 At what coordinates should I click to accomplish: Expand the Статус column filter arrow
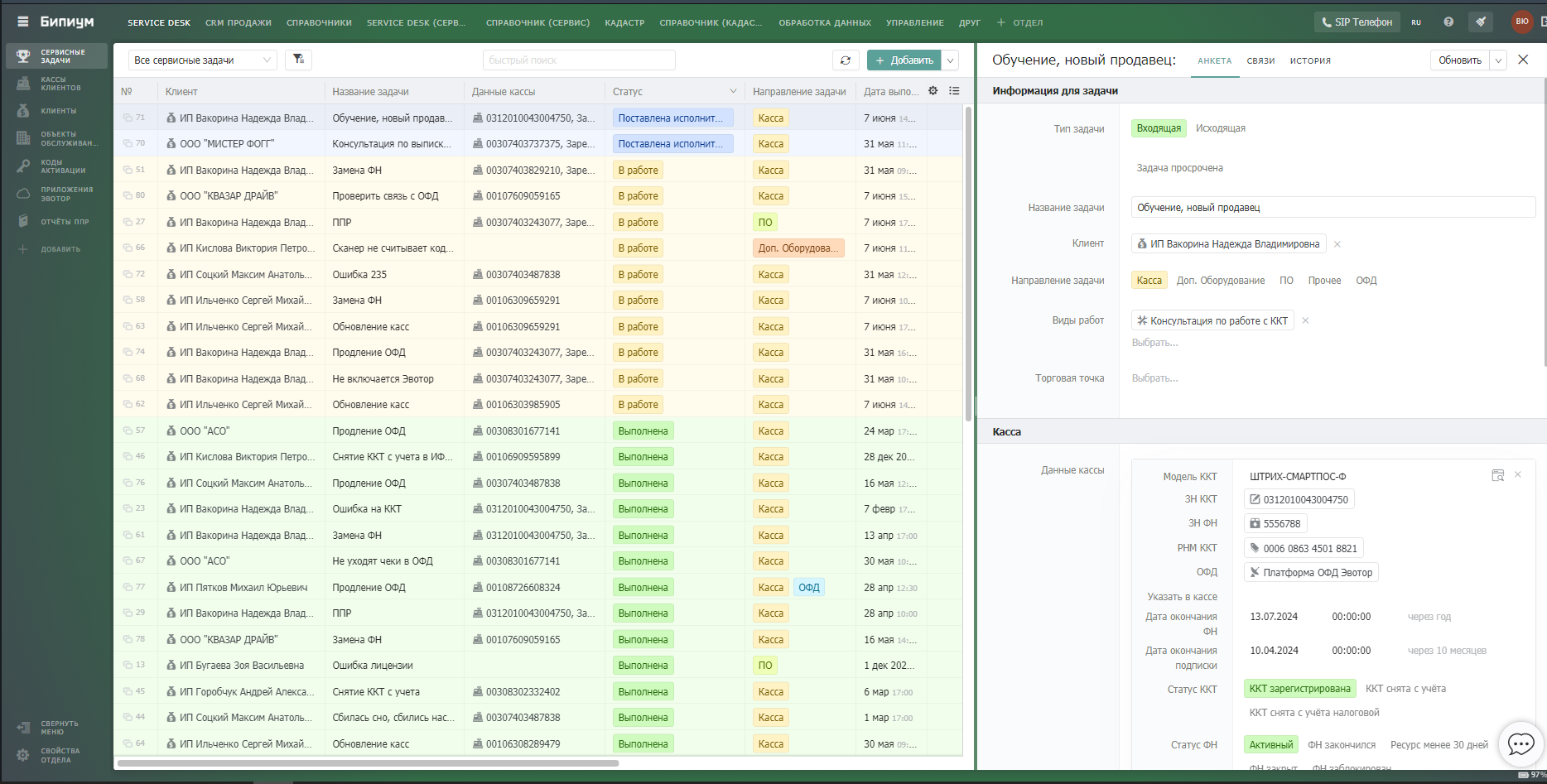[x=733, y=91]
